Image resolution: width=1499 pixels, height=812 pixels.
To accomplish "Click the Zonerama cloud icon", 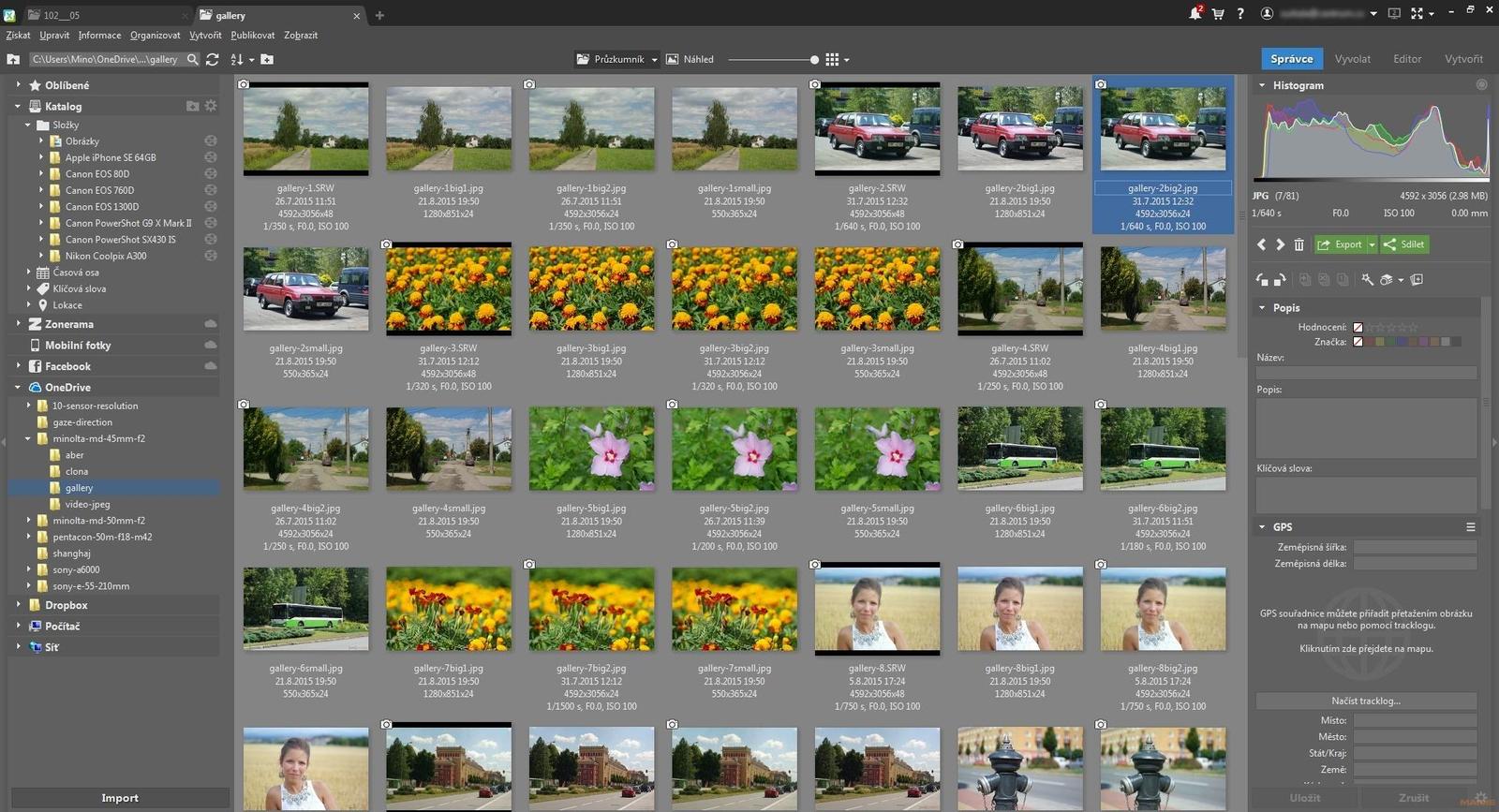I will point(211,323).
